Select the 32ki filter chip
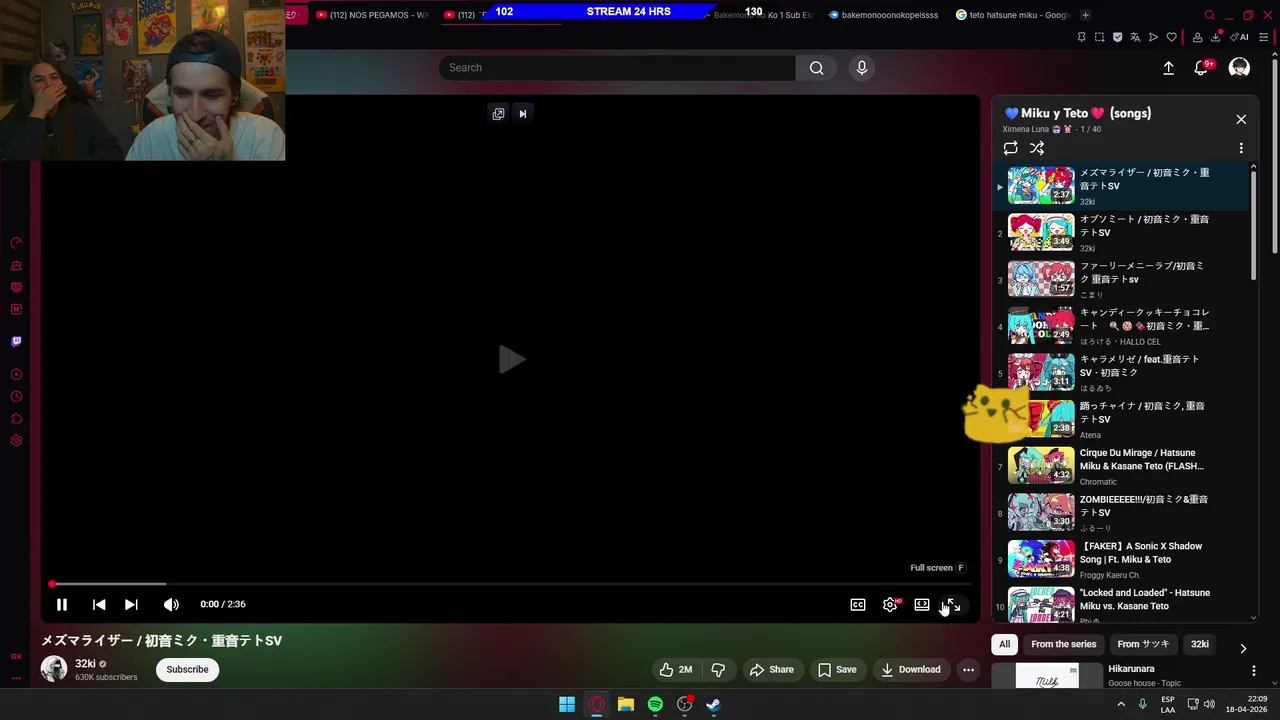 tap(1200, 644)
